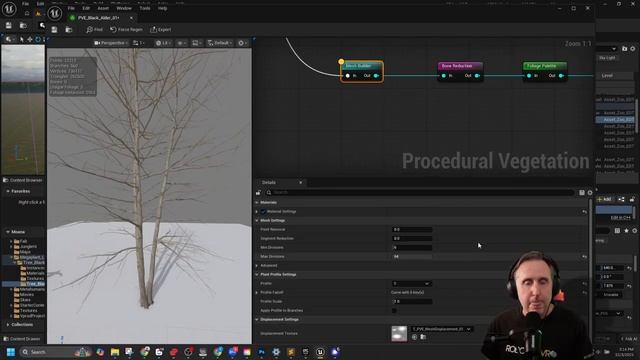Collapse the Favorites section in the Content Browser

pos(8,191)
